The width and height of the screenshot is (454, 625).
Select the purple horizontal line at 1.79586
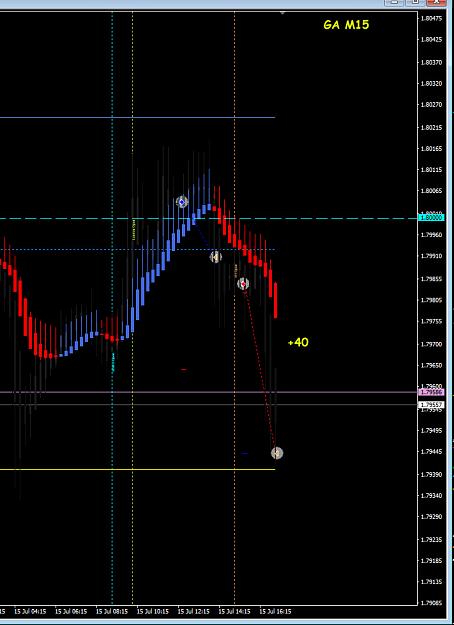pyautogui.click(x=208, y=392)
